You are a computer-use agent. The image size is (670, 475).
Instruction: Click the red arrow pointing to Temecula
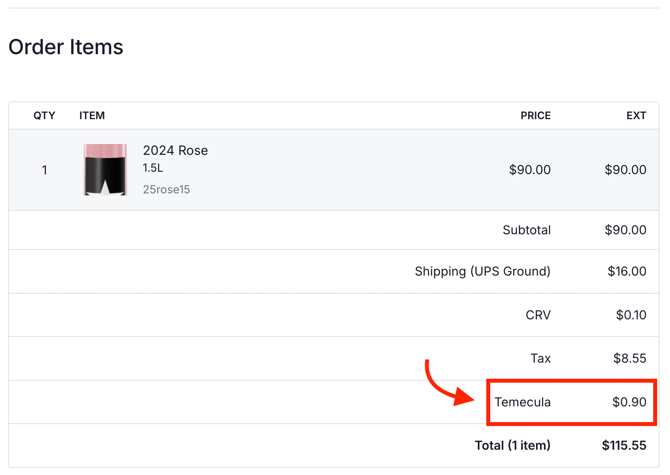[x=447, y=386]
